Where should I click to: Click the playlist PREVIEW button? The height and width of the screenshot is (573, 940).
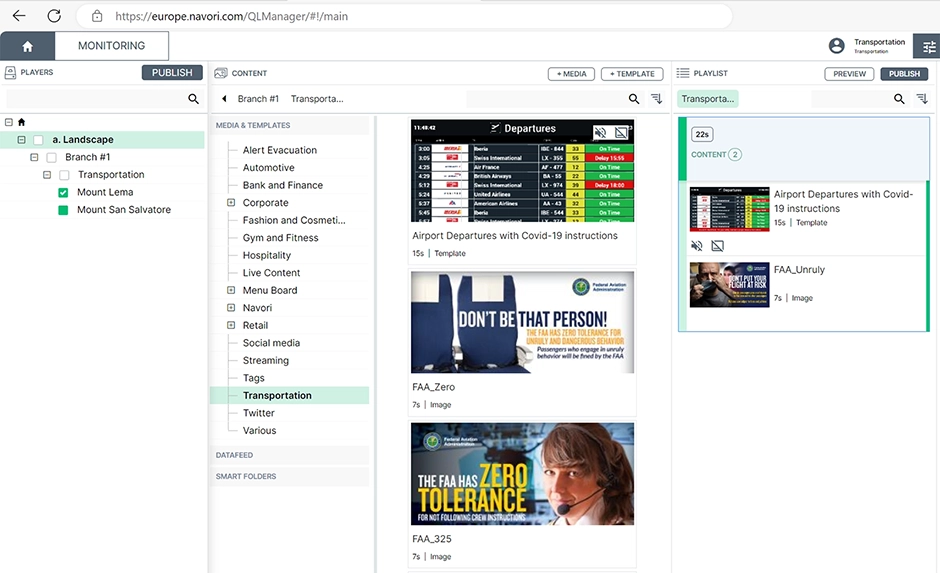[x=849, y=74]
